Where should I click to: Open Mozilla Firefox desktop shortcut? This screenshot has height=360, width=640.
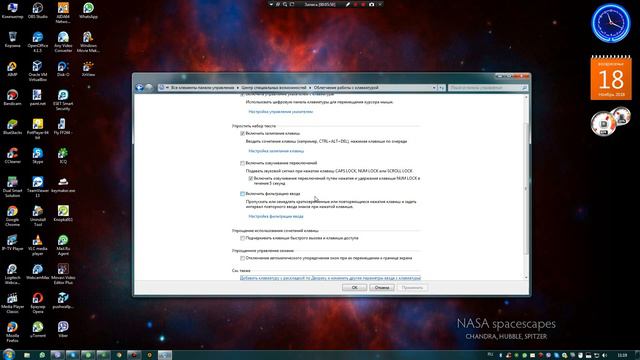point(12,332)
